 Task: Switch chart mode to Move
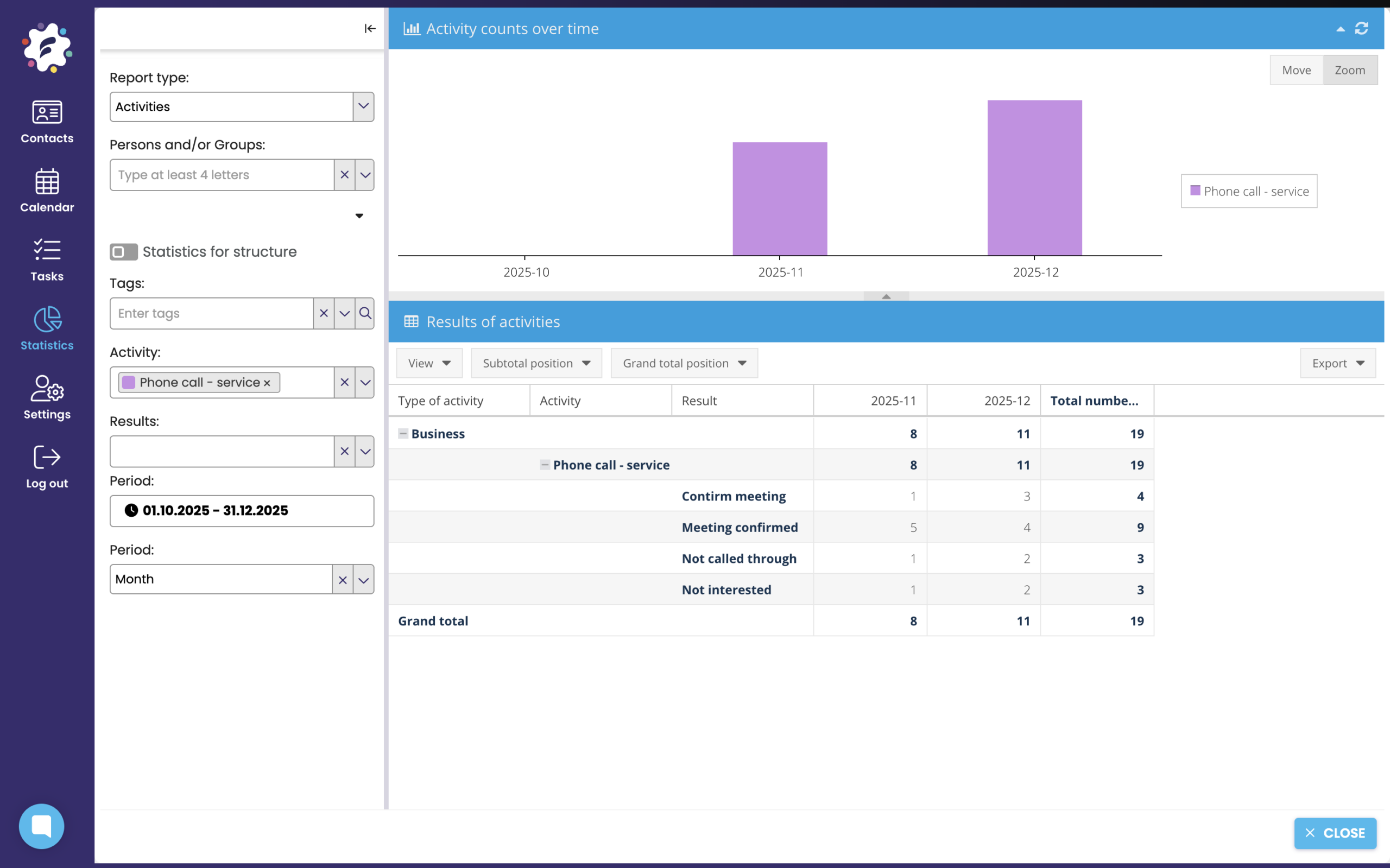pos(1296,70)
